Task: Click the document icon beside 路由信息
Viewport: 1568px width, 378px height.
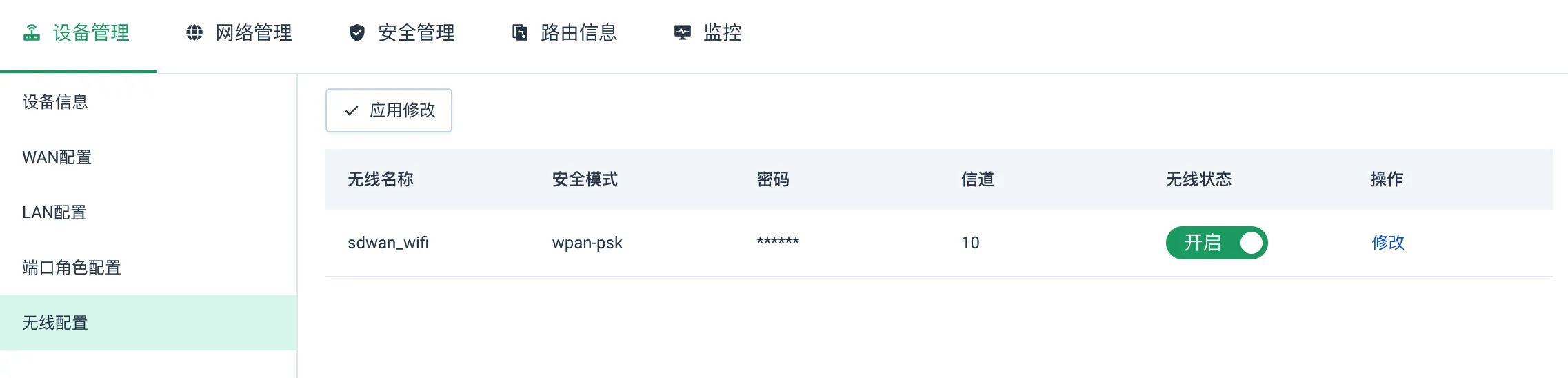Action: point(520,32)
